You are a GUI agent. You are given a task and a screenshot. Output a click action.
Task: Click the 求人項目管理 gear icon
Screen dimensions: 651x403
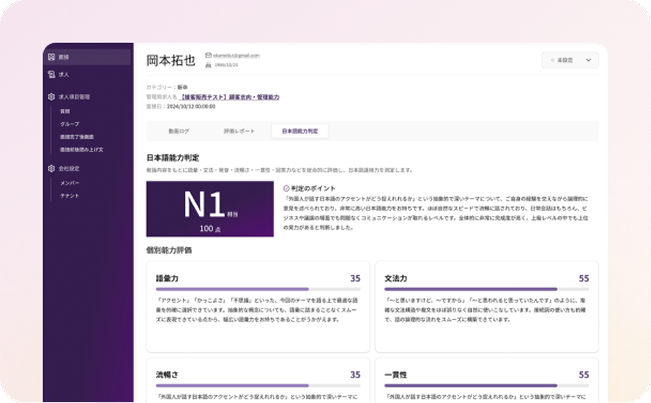pyautogui.click(x=52, y=97)
